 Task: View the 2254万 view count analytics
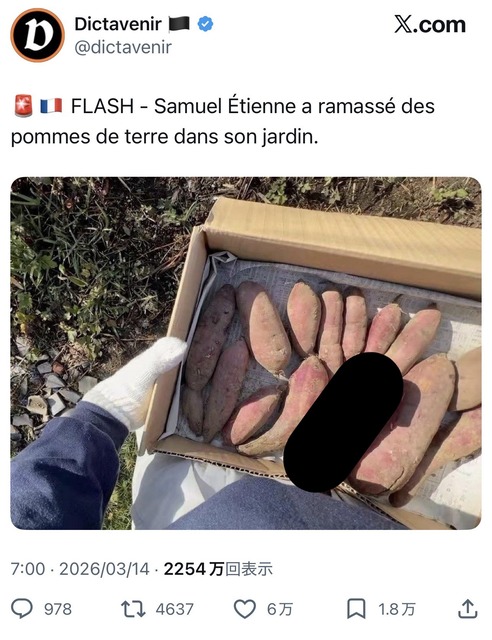coord(218,569)
